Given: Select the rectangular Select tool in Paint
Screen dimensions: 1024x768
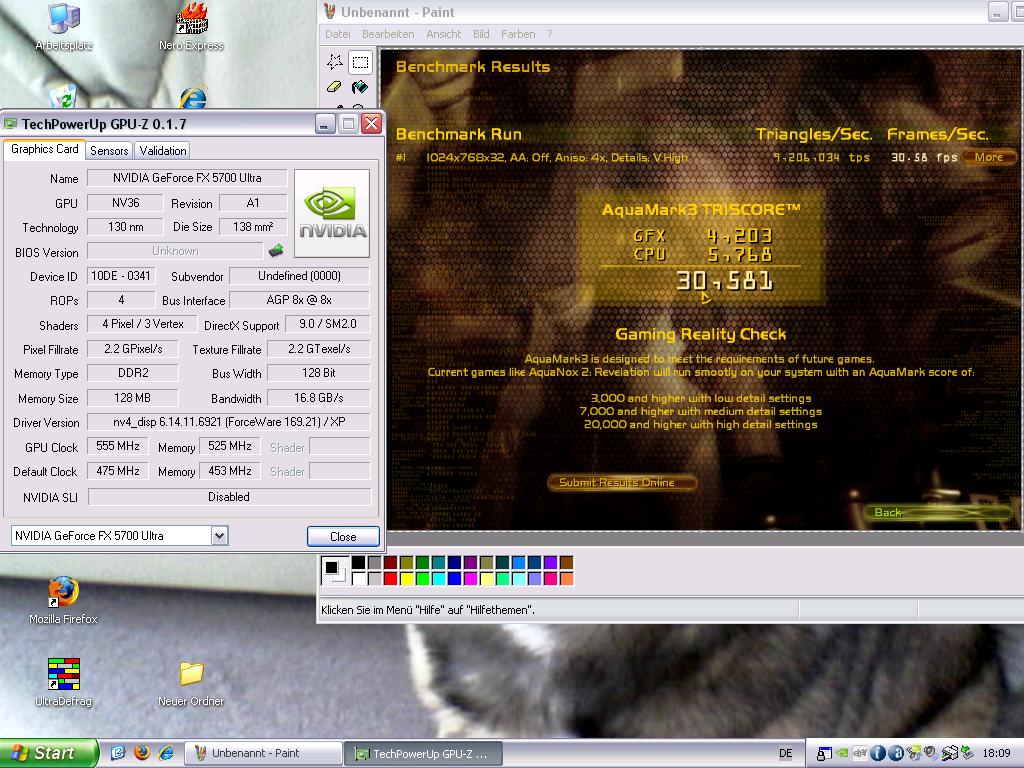Looking at the screenshot, I should pyautogui.click(x=360, y=62).
